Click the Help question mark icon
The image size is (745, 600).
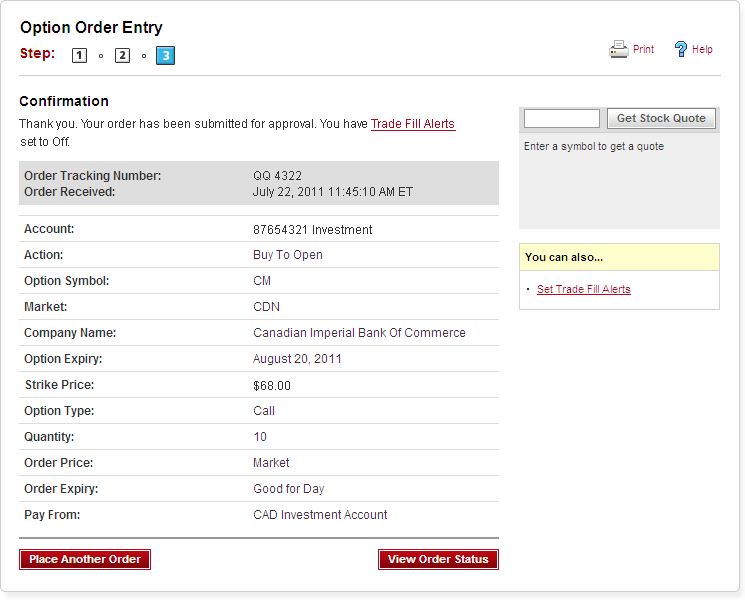(x=680, y=49)
